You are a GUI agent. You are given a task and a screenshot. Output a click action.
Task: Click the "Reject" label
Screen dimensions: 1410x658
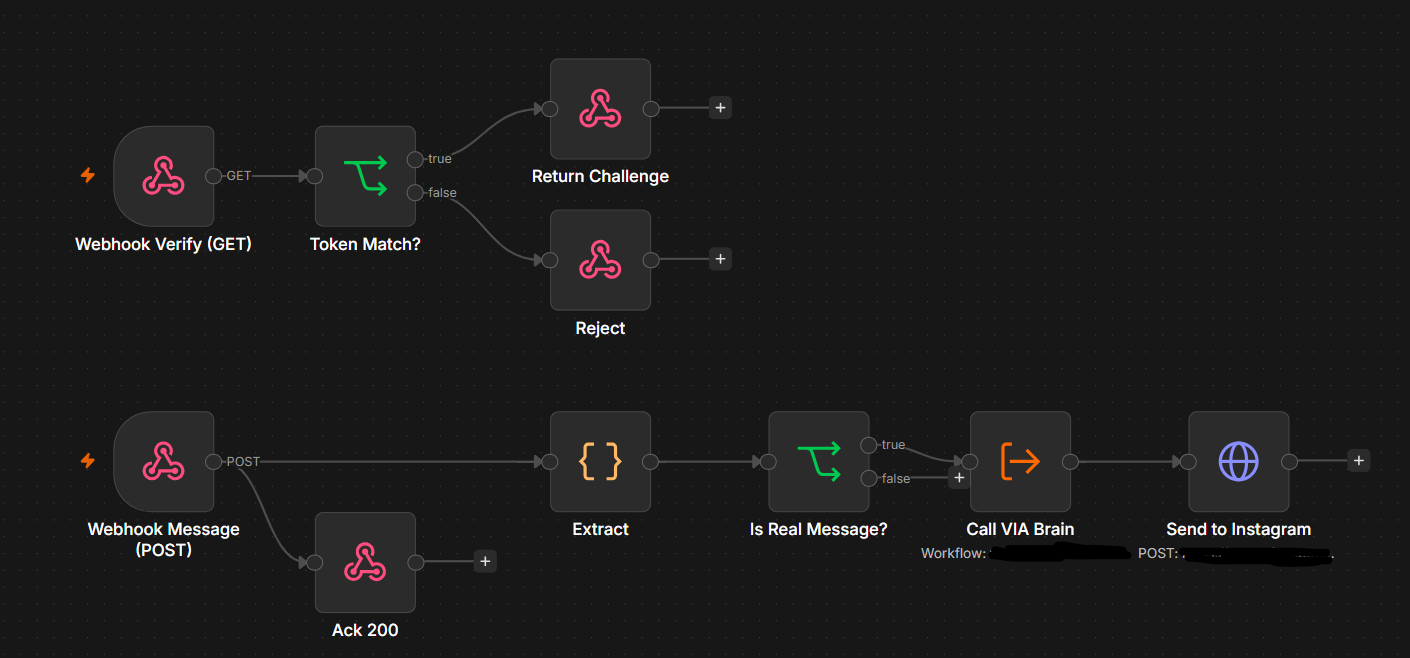pos(600,328)
